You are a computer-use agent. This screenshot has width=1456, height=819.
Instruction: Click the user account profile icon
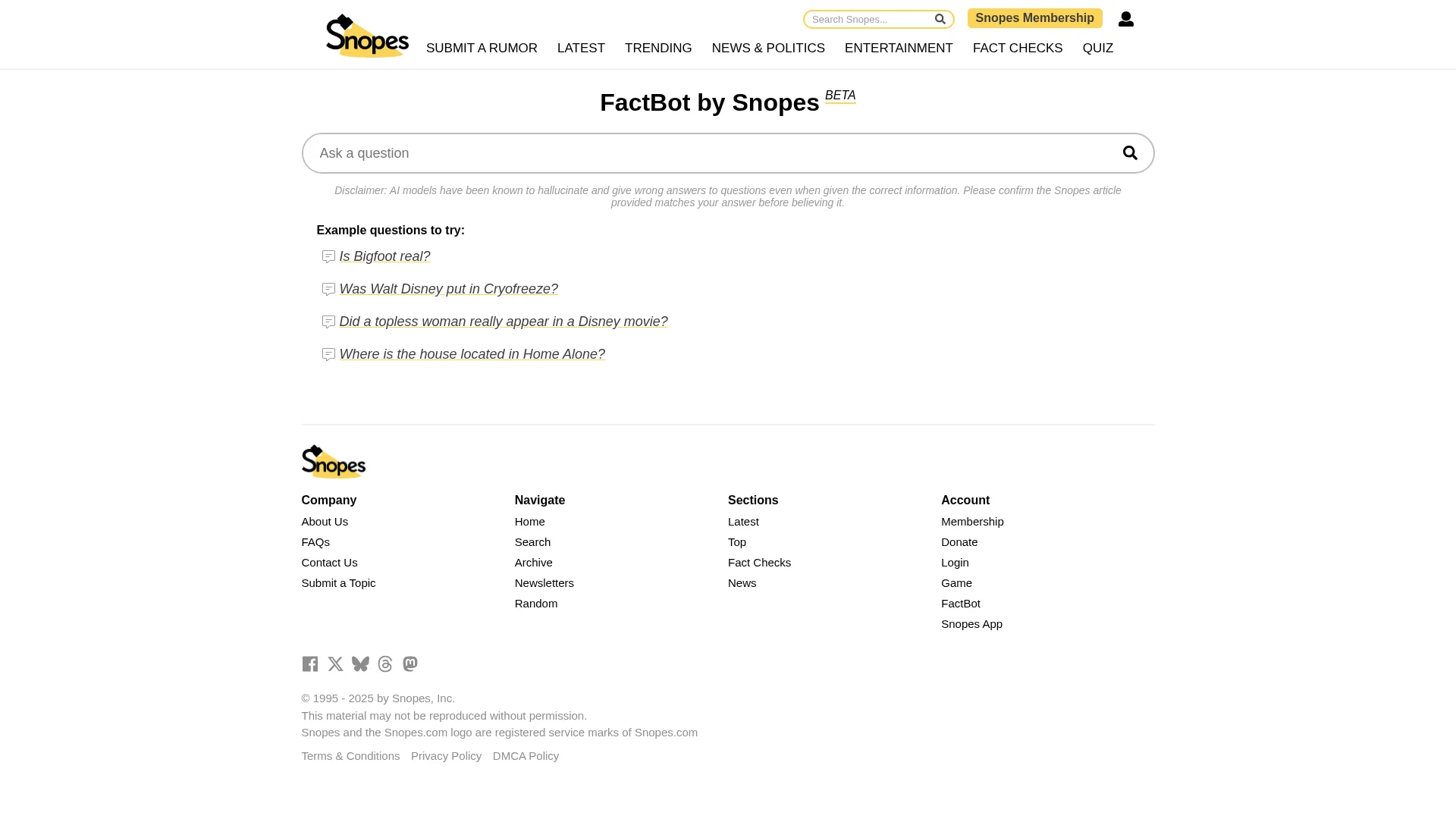click(x=1125, y=19)
